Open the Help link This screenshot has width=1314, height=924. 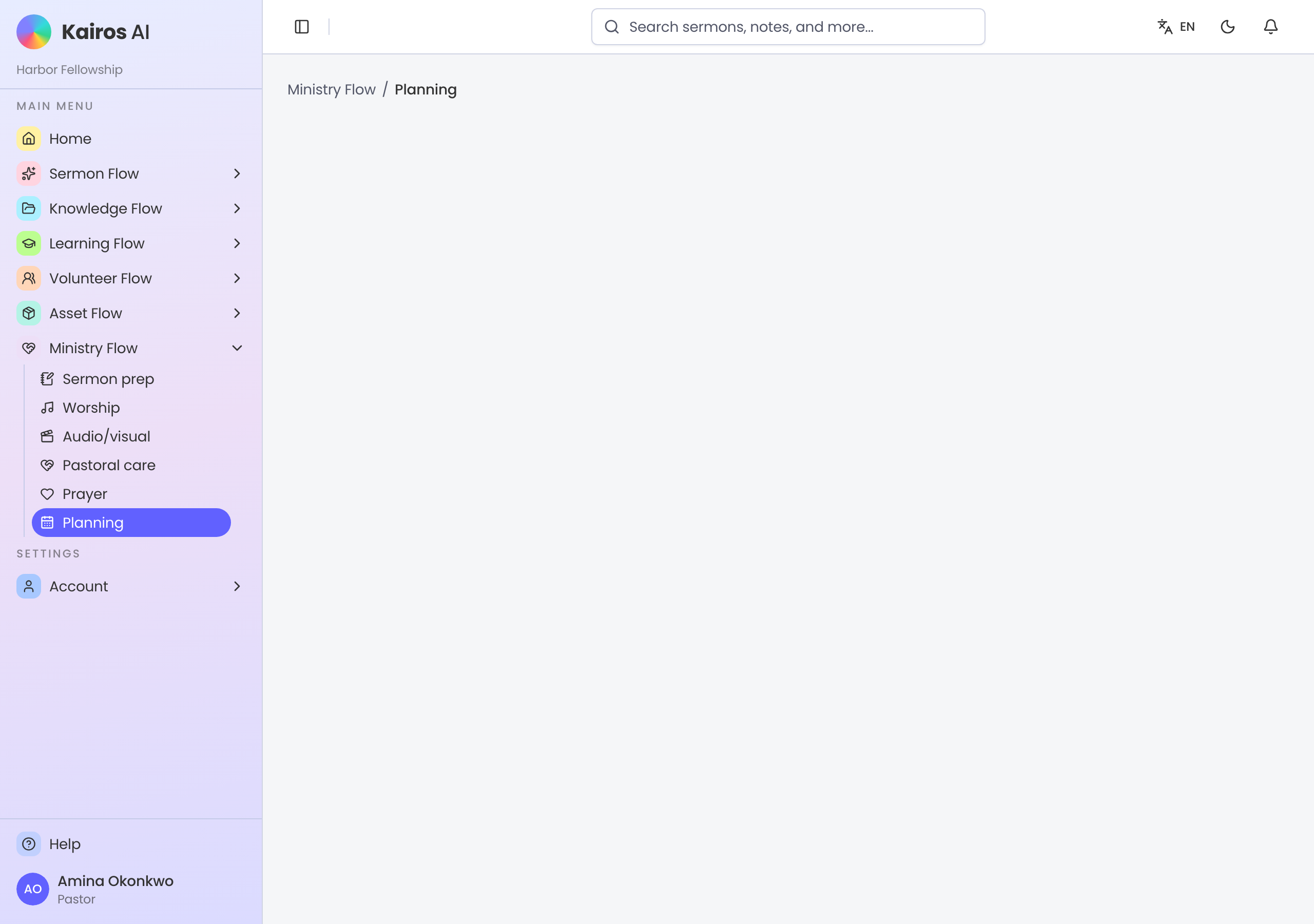point(131,844)
